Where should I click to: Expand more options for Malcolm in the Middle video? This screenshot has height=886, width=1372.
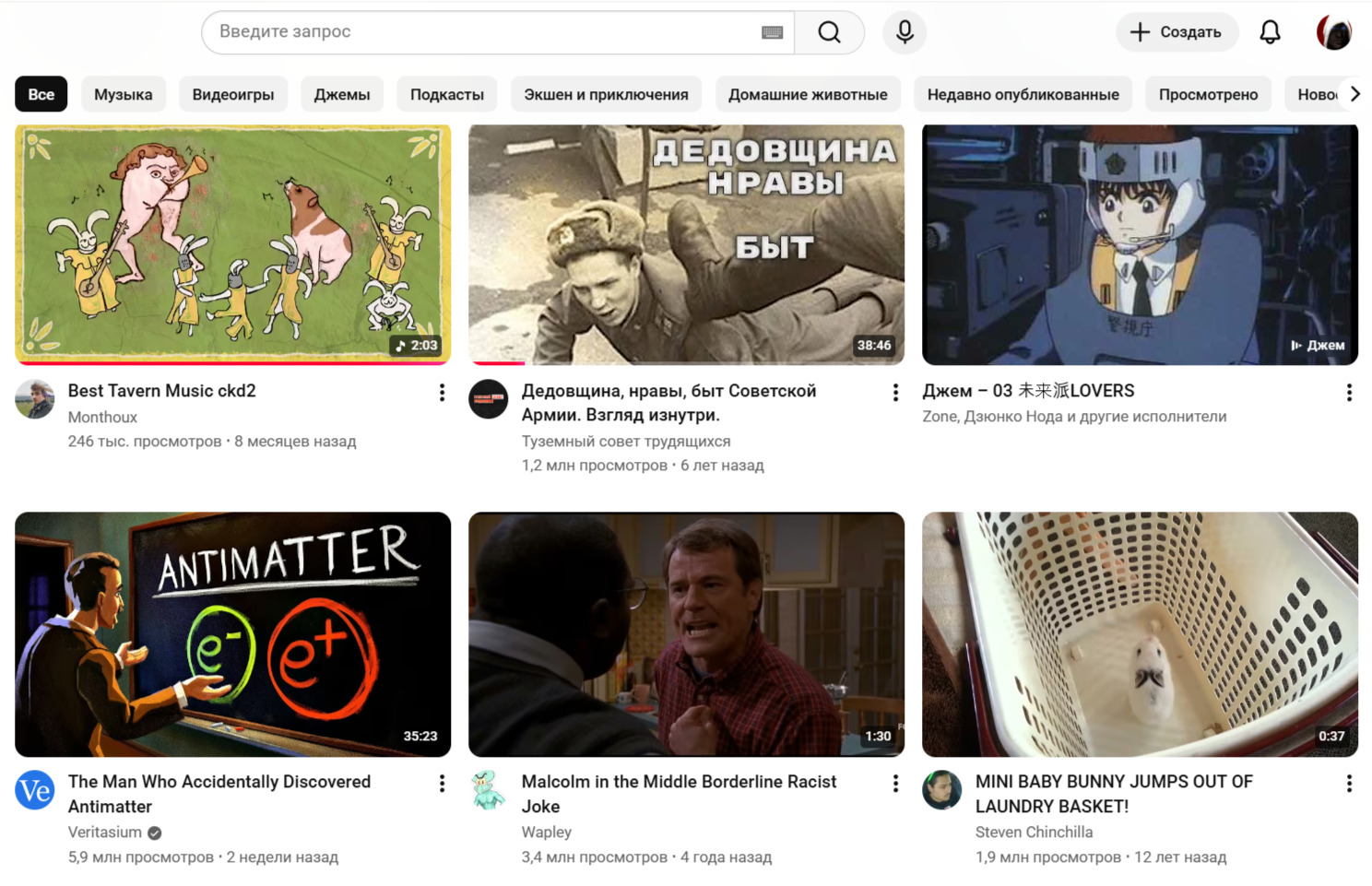point(895,784)
